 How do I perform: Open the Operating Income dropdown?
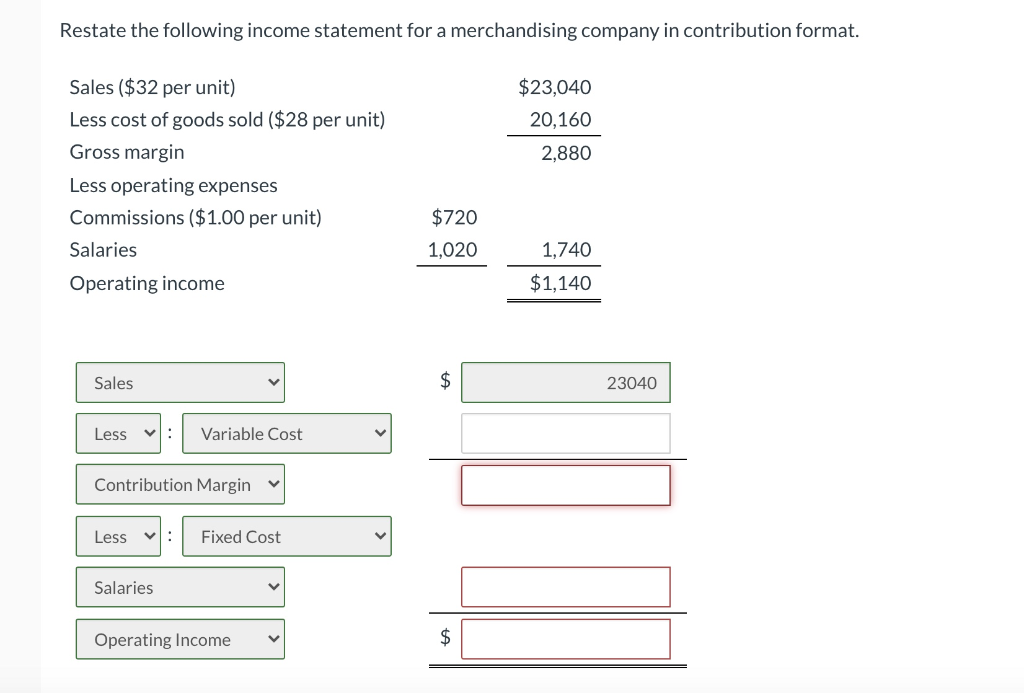click(x=180, y=639)
